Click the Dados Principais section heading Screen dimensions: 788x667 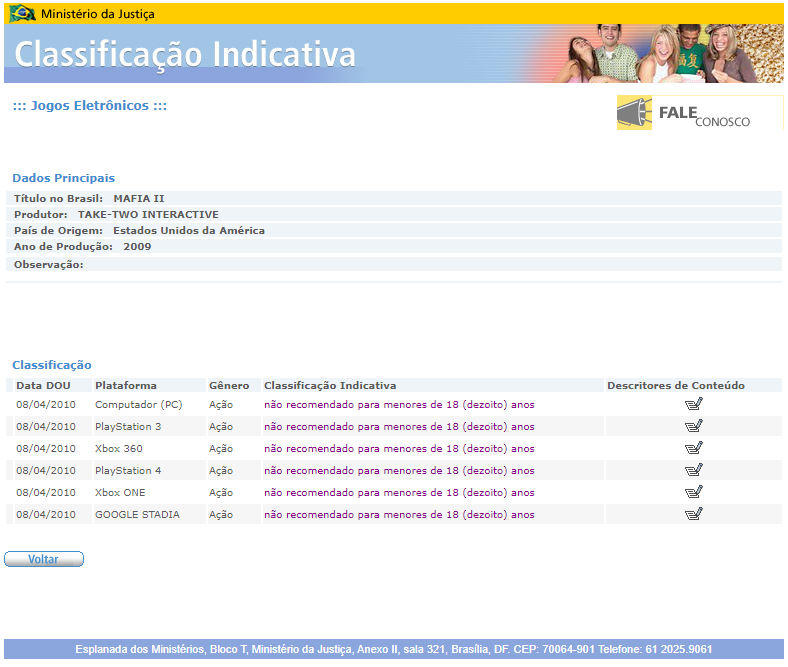[x=64, y=178]
